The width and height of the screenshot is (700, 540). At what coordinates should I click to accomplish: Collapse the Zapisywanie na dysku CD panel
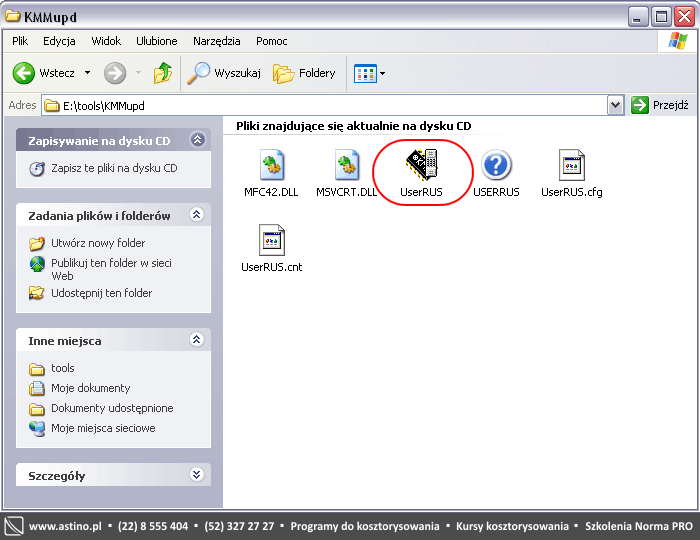[197, 140]
